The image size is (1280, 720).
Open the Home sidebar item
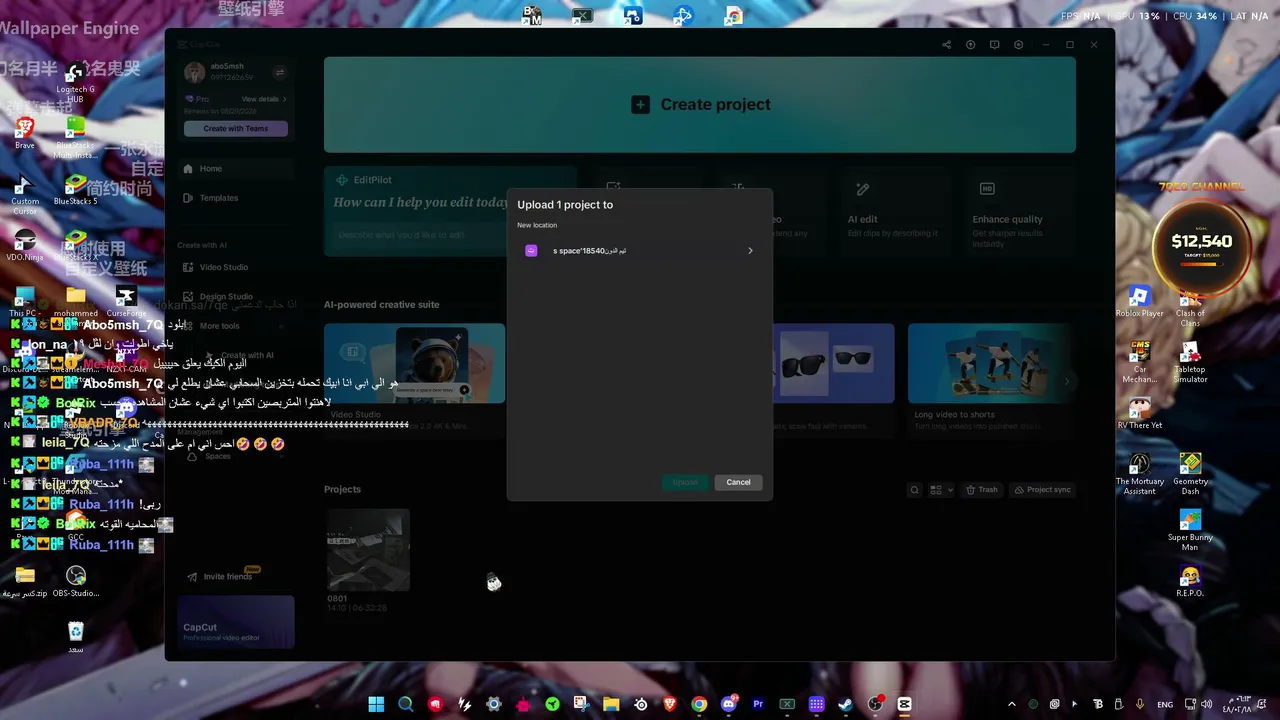pos(236,169)
